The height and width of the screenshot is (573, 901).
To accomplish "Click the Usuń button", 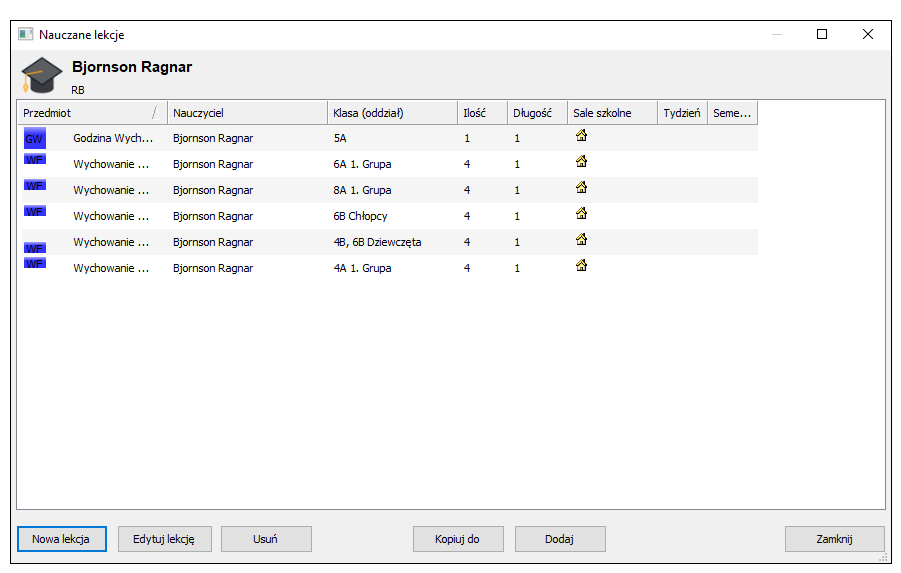I will tap(266, 539).
